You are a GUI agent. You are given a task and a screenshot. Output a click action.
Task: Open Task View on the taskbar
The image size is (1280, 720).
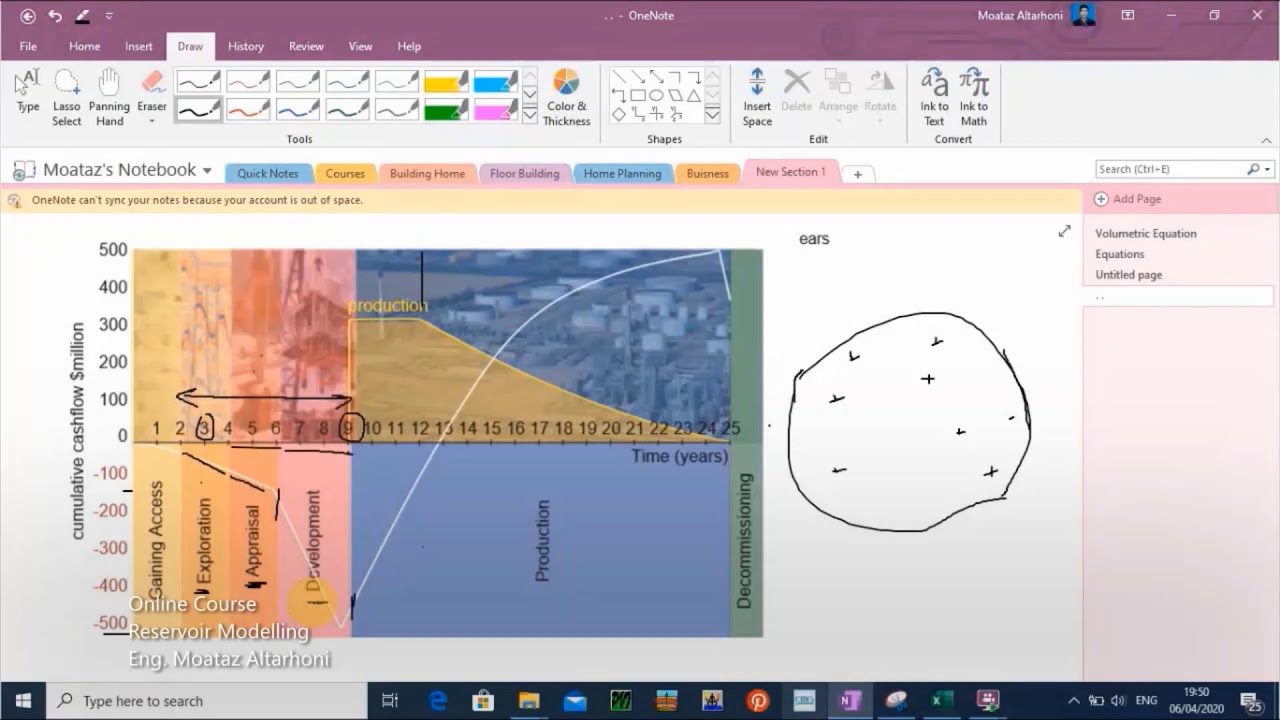tap(390, 701)
